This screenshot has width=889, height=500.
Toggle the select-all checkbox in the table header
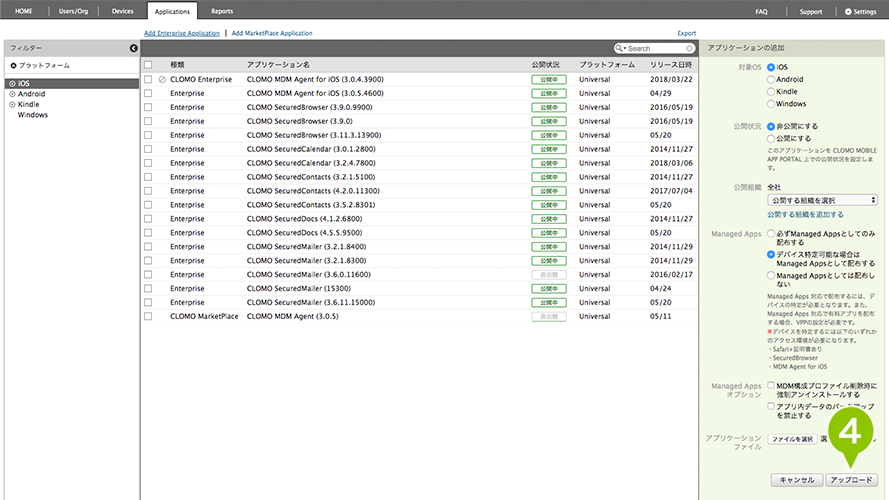[148, 65]
